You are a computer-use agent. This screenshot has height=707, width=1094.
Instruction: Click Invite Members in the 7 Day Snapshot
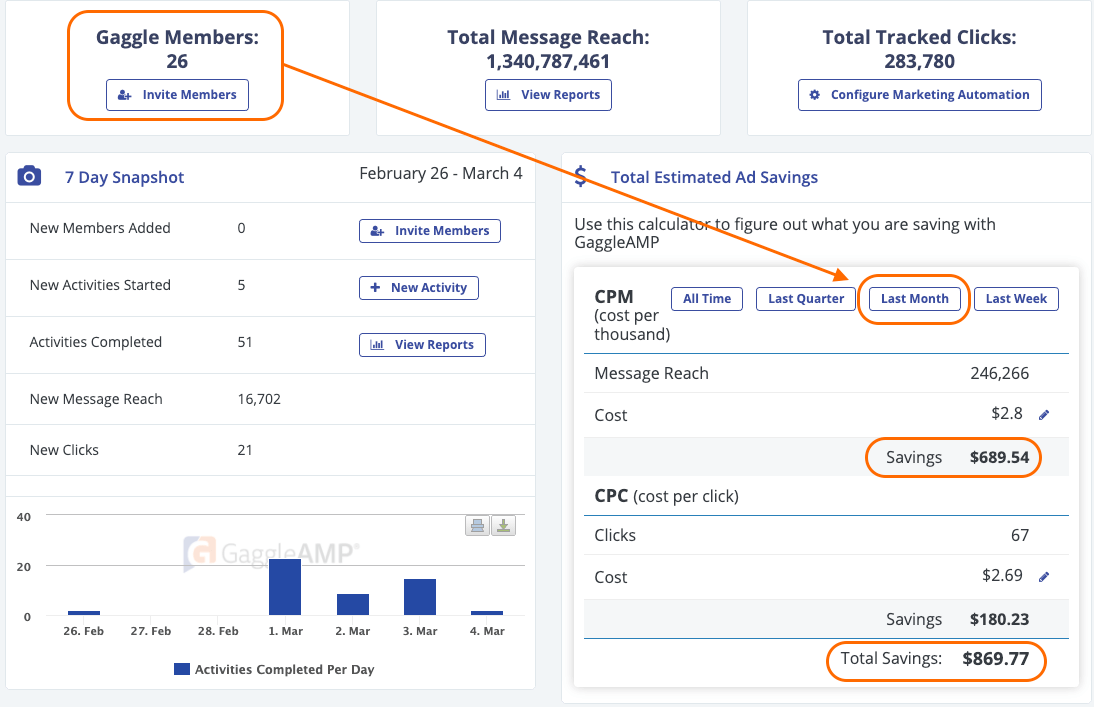tap(429, 230)
